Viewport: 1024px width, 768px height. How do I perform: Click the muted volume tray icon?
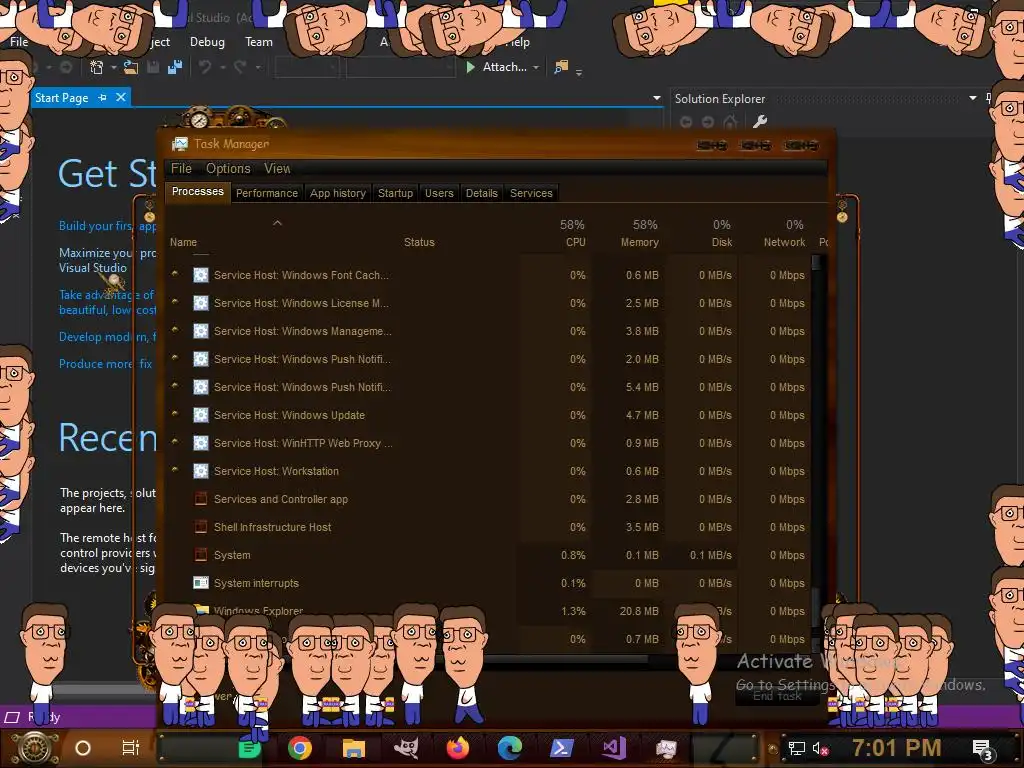(820, 748)
